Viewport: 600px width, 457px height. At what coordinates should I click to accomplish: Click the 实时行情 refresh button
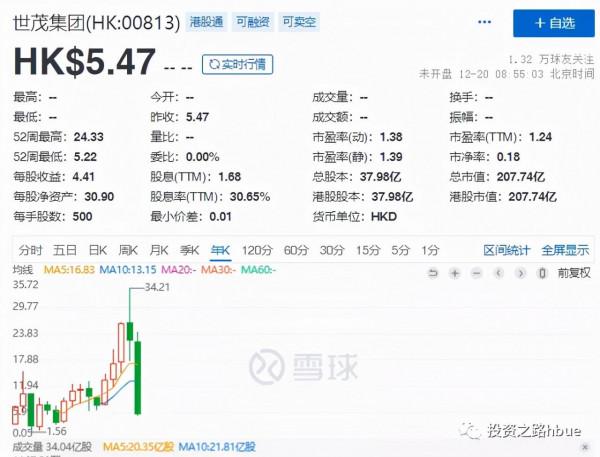coord(238,64)
